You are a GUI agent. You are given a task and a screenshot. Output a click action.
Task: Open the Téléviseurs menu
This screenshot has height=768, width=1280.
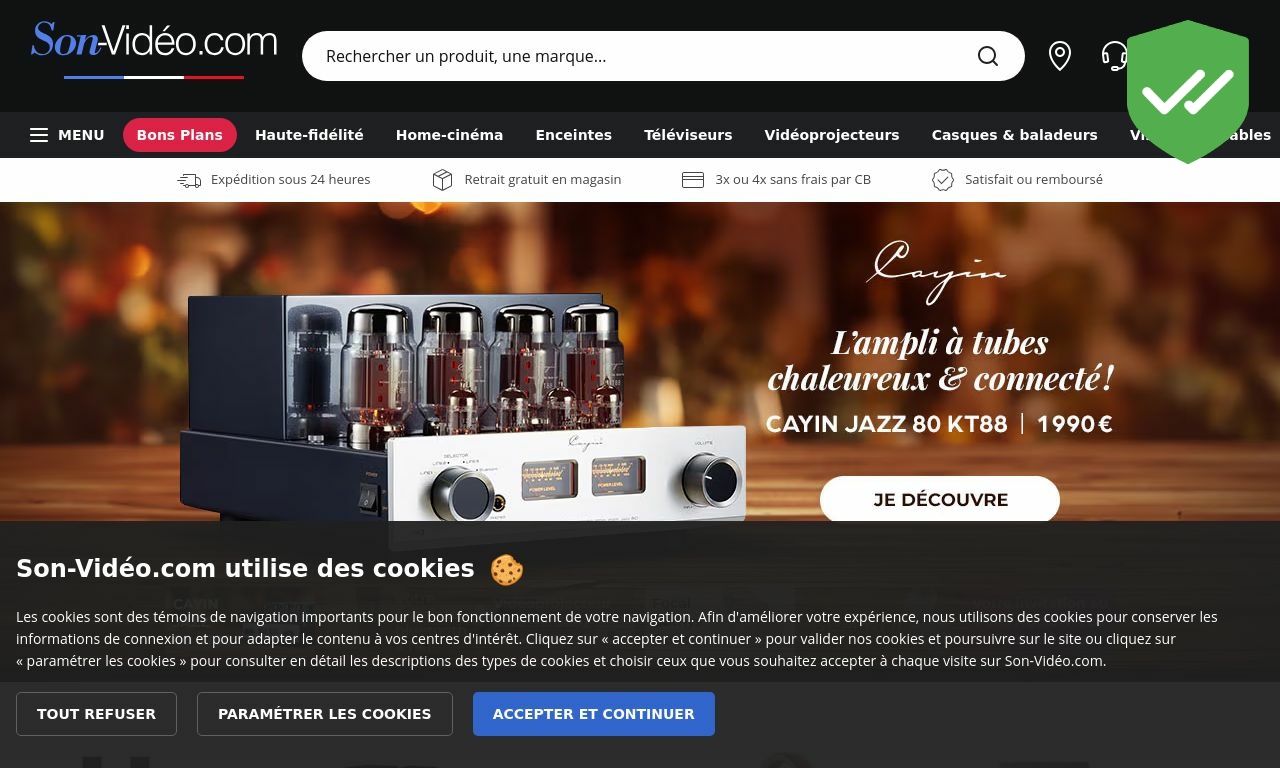(x=688, y=135)
